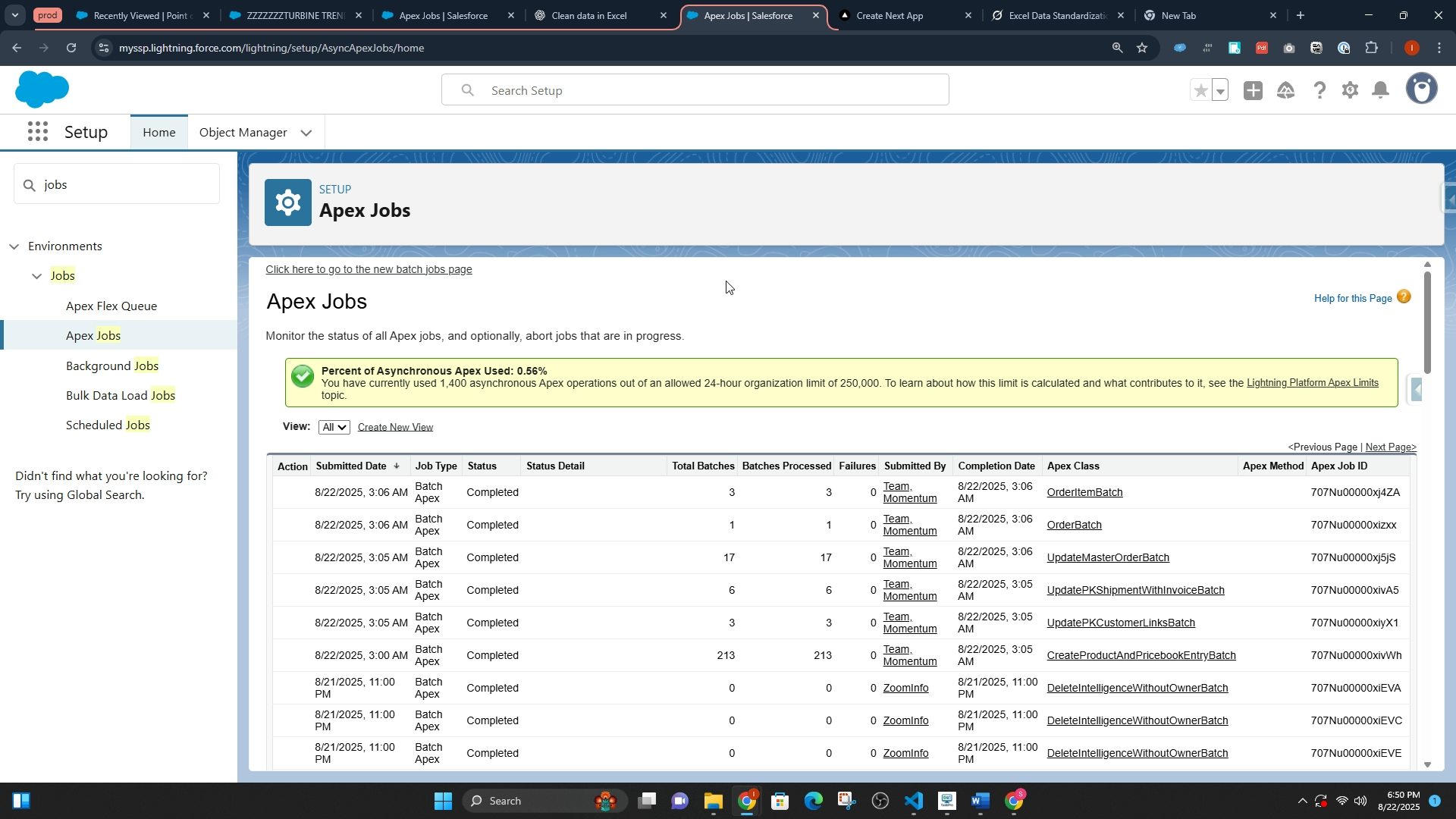The image size is (1456, 819).
Task: Click the Create New View link
Action: click(x=395, y=428)
